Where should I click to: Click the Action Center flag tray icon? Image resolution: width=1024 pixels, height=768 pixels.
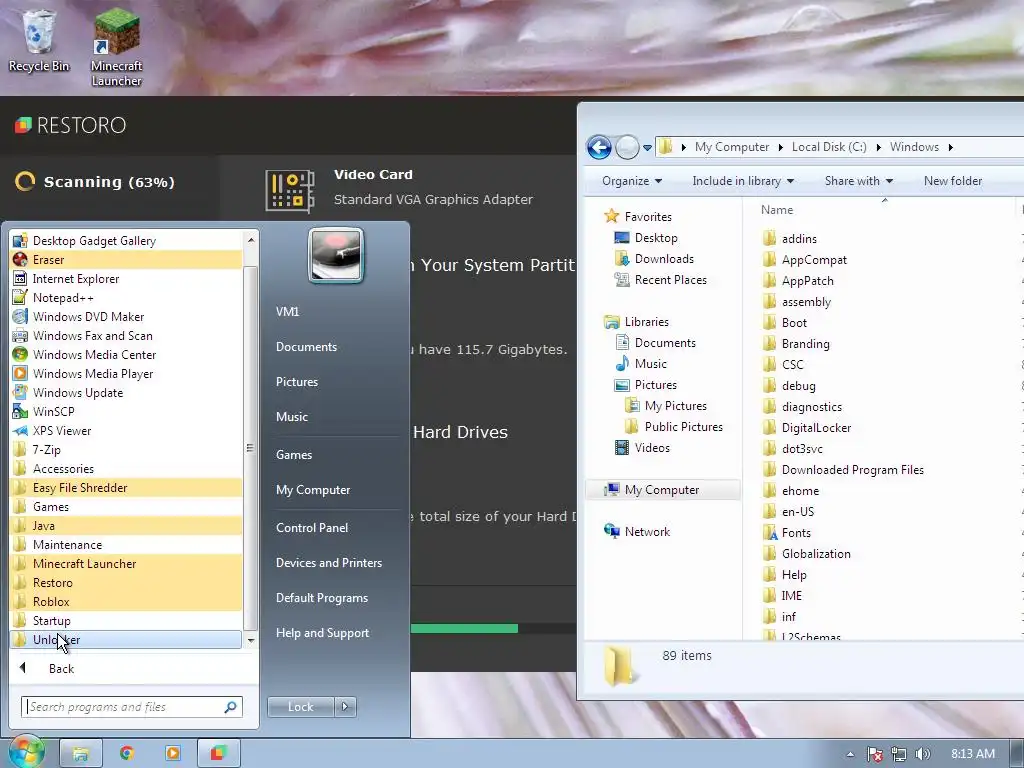click(x=874, y=754)
